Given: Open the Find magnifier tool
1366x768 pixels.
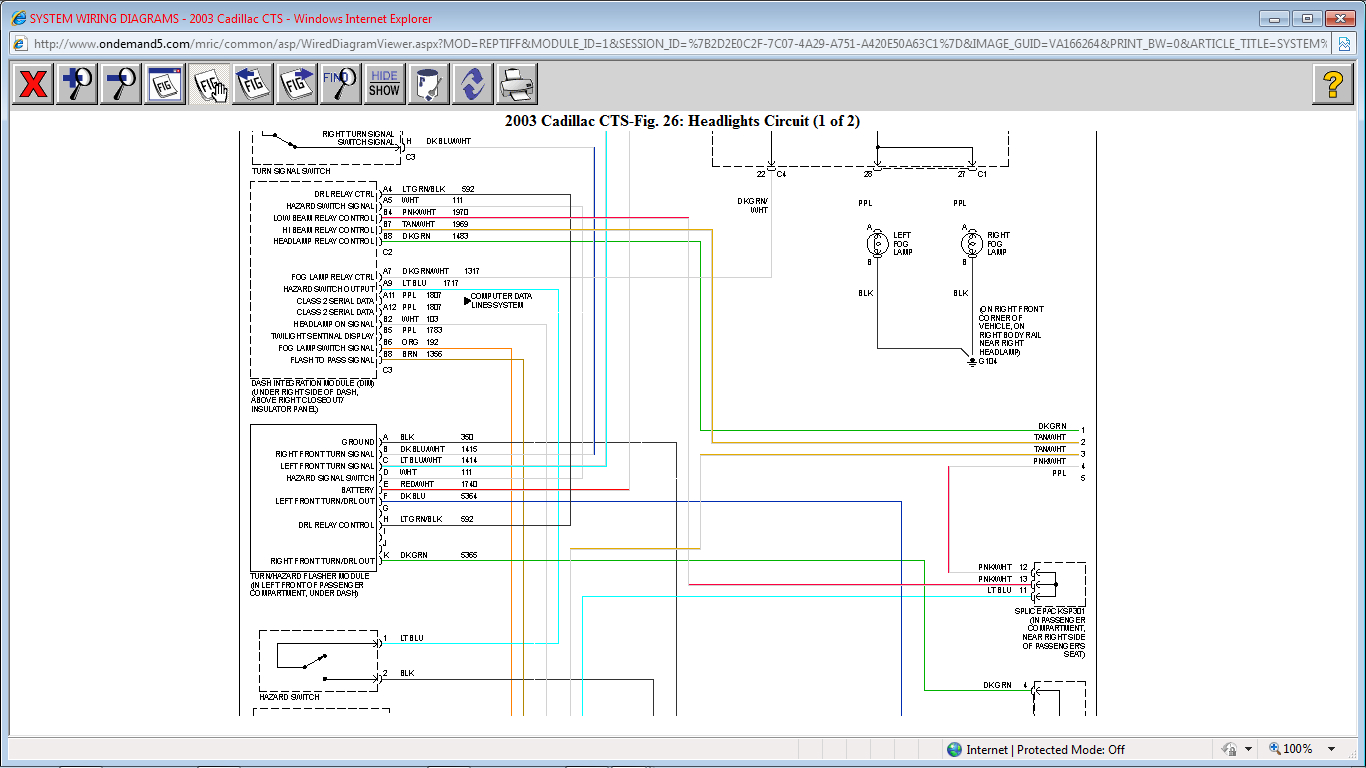Looking at the screenshot, I should pyautogui.click(x=340, y=84).
